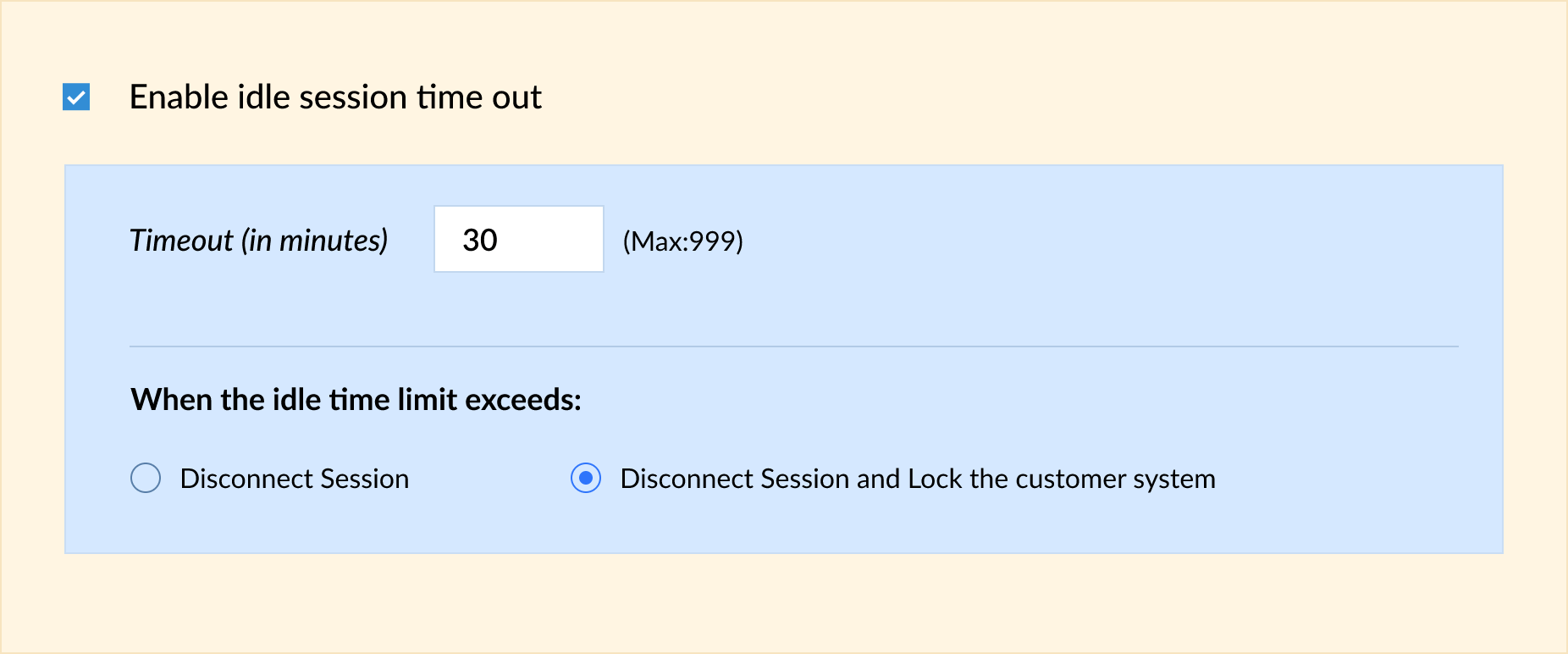
Task: Click the "Disconnect Session and Lock the customer system" label
Action: (x=917, y=479)
